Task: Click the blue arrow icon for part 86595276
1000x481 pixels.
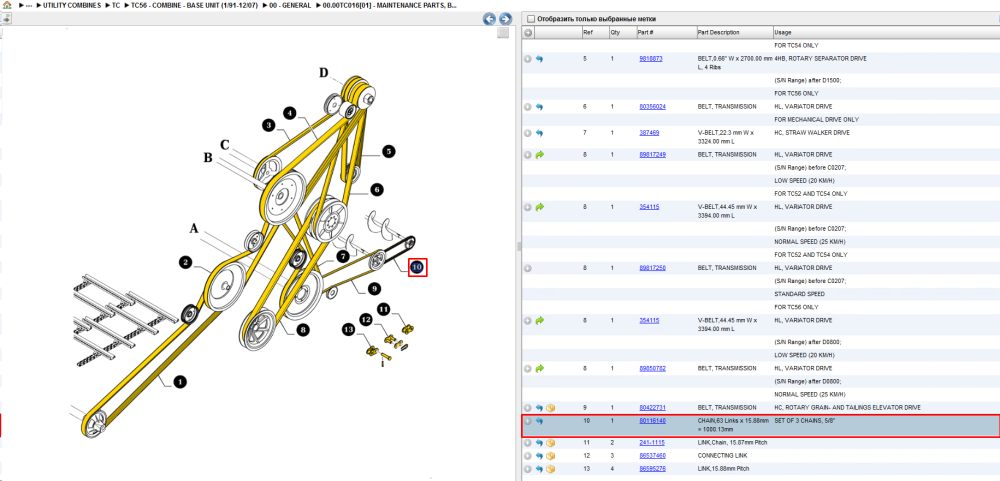Action: pyautogui.click(x=540, y=469)
